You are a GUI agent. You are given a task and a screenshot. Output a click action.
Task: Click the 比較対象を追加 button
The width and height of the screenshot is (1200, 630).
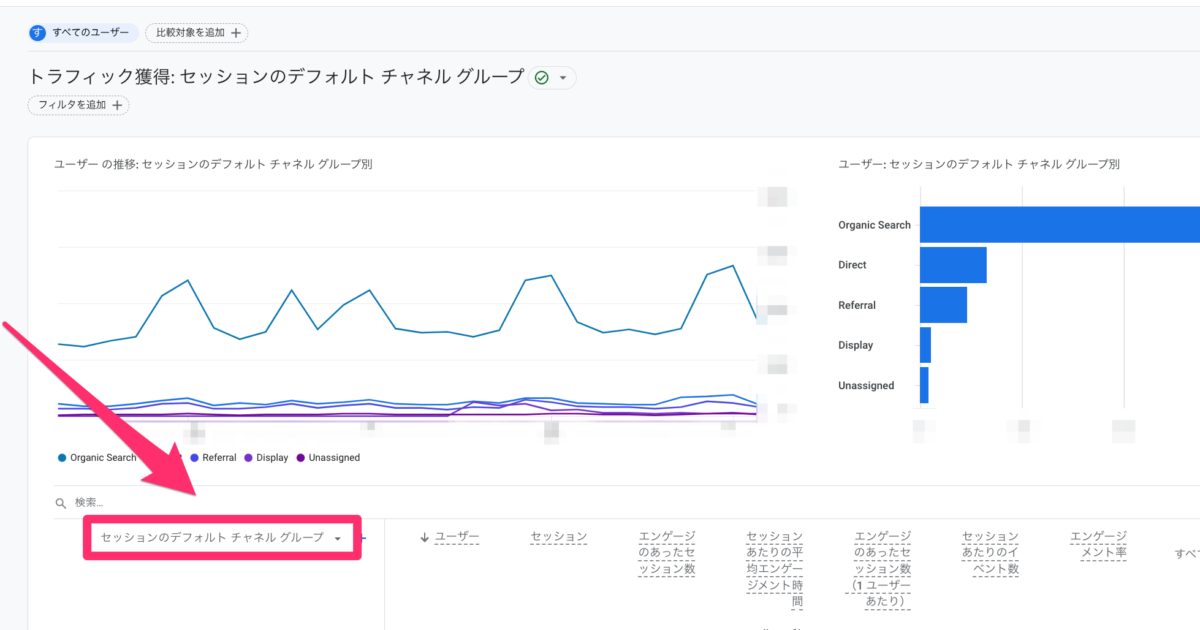tap(197, 32)
